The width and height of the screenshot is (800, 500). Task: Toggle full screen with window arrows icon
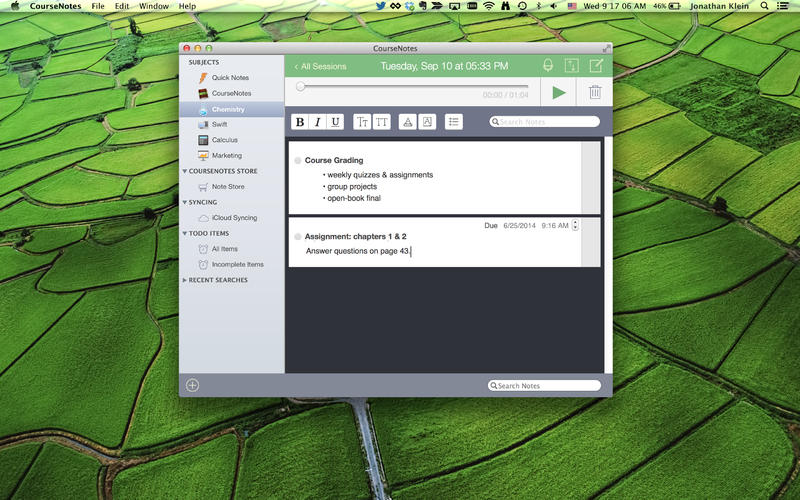coord(606,48)
